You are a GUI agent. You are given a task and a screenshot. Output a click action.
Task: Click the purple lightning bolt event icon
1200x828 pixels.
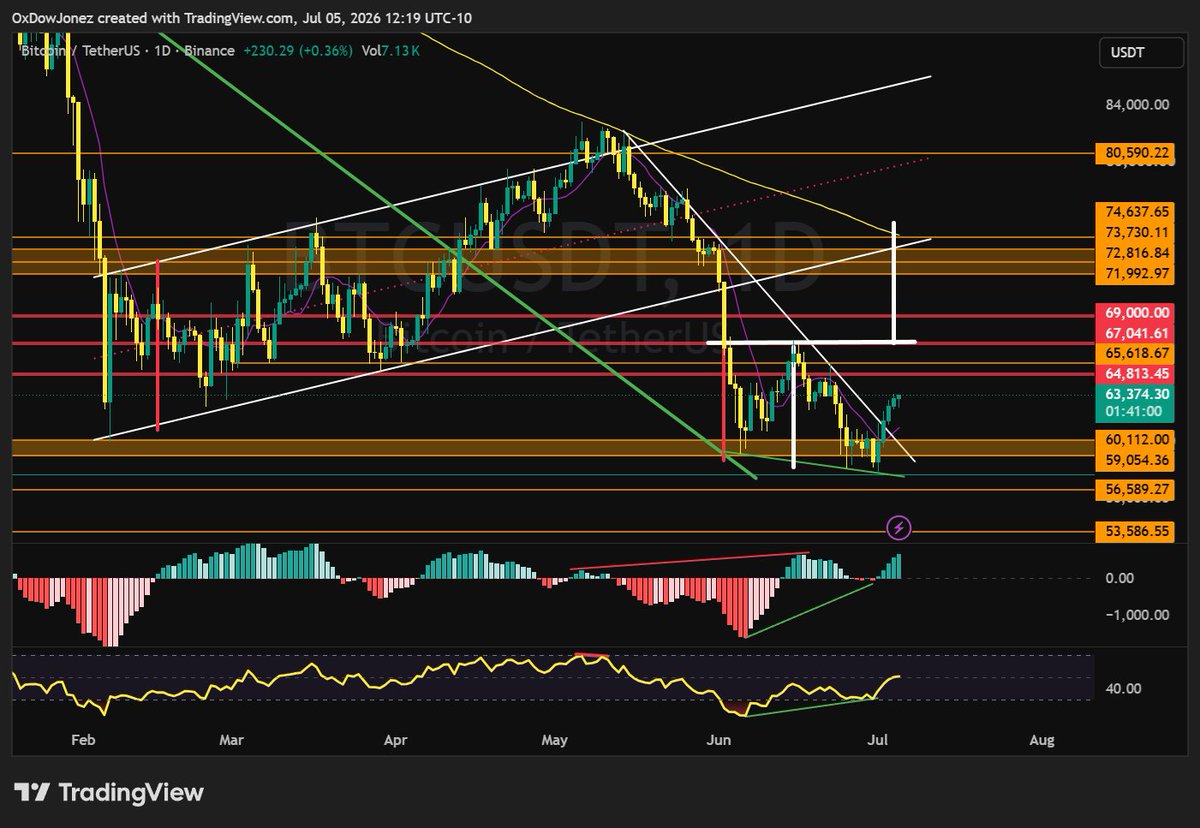pyautogui.click(x=899, y=527)
